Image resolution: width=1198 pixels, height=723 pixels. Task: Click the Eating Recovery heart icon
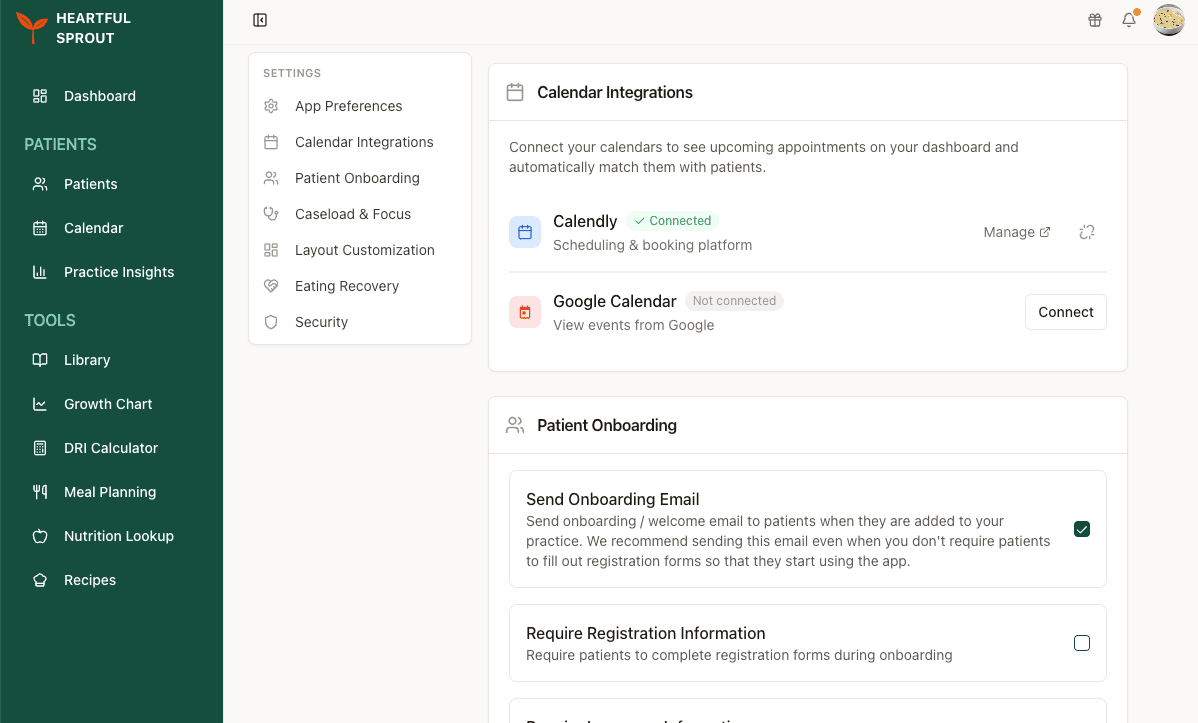[x=270, y=286]
